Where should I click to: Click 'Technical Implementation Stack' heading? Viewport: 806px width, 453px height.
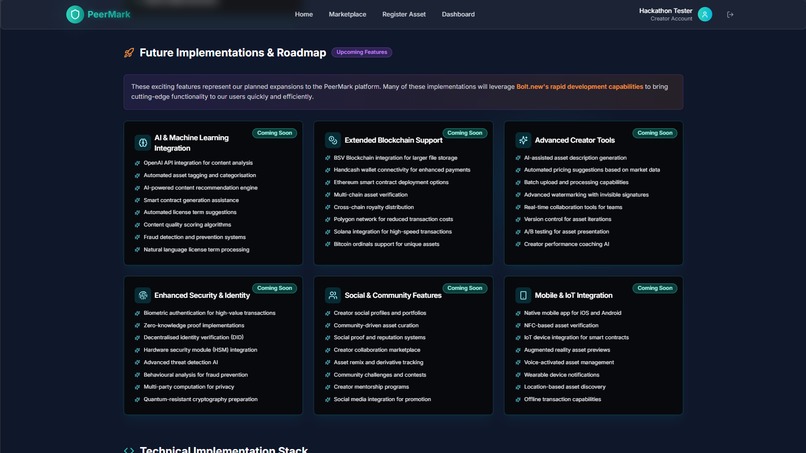224,449
